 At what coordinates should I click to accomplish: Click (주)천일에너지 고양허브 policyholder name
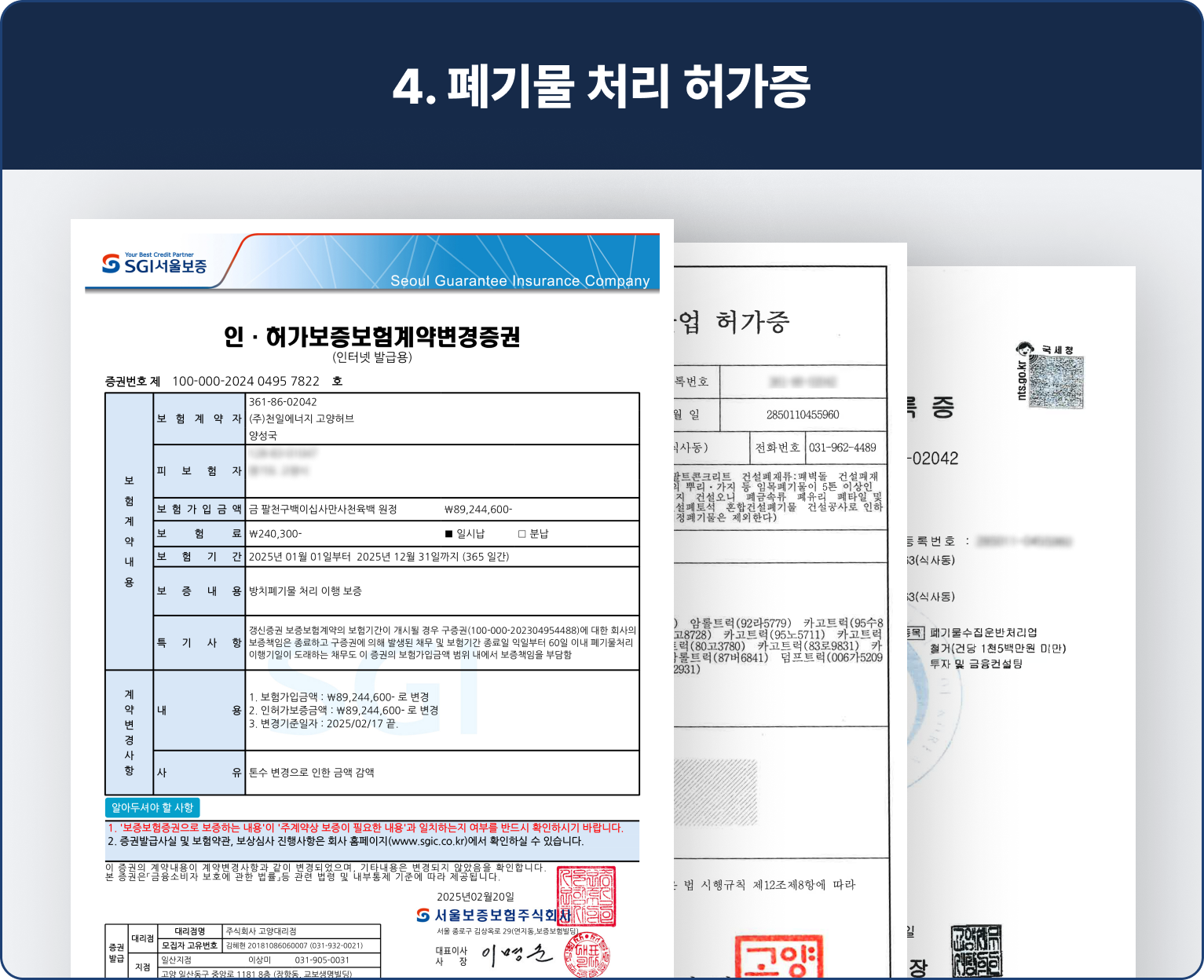[302, 419]
